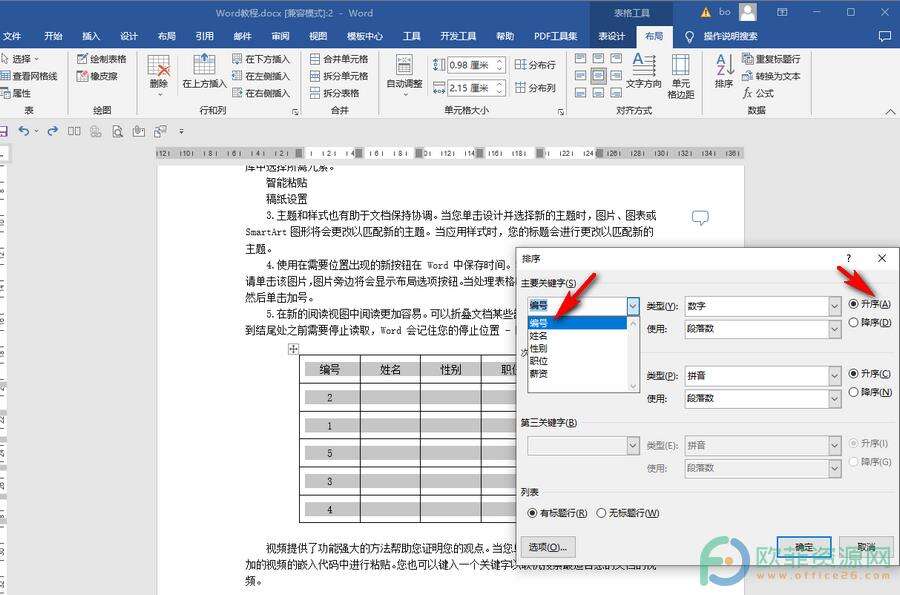Click the Undo arrow in quick access toolbar
The image size is (900, 595).
[x=24, y=131]
